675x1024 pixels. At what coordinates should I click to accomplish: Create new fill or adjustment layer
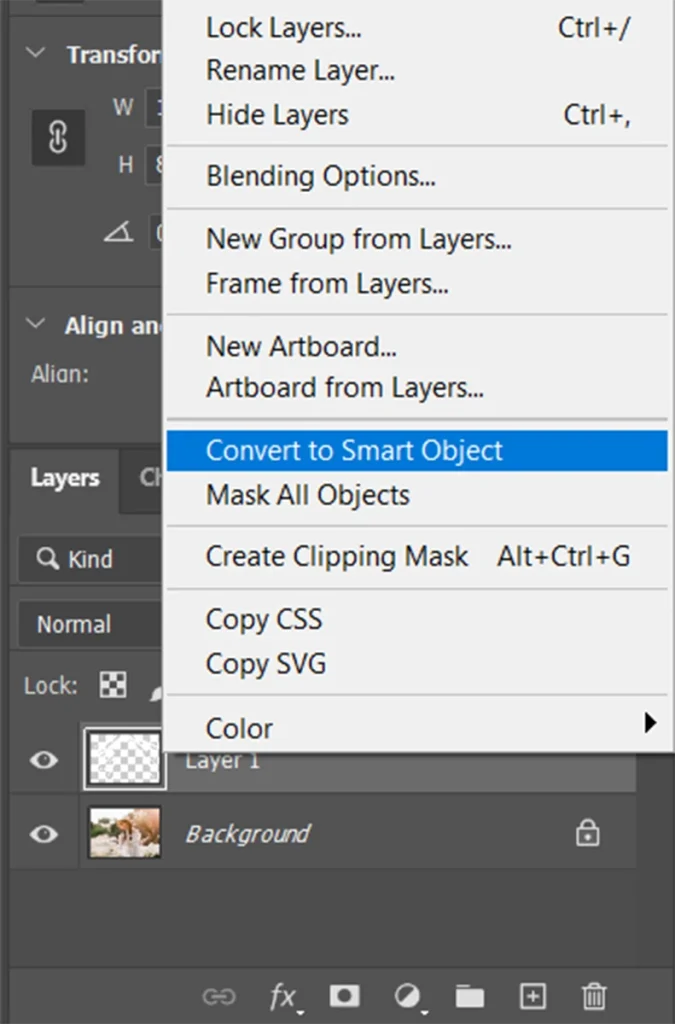407,996
